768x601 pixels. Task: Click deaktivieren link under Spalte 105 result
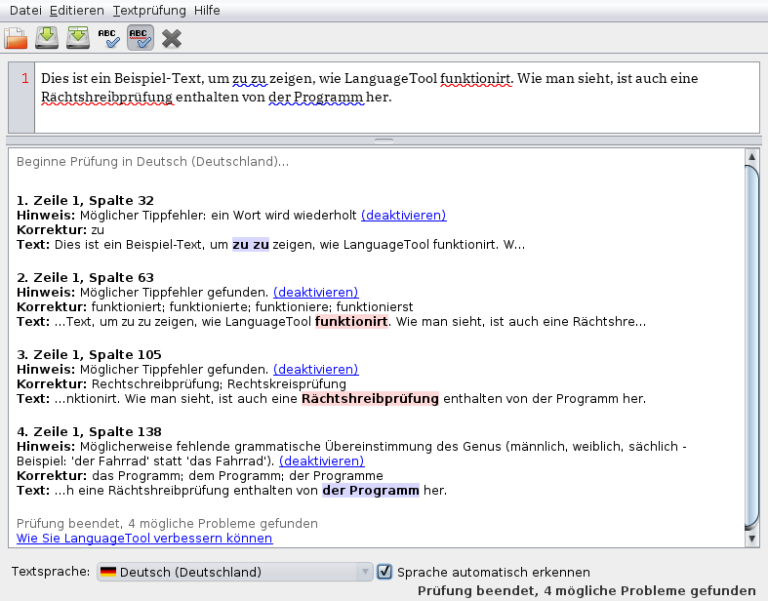coord(316,369)
